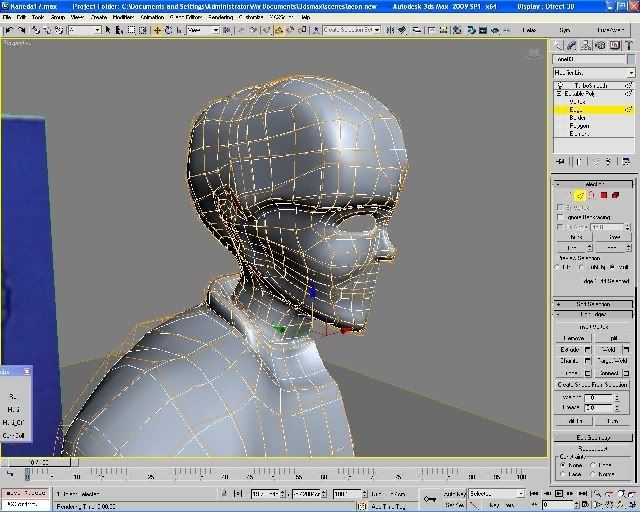
Task: Toggle the Ignore Backfacing checkbox
Action: coord(561,217)
